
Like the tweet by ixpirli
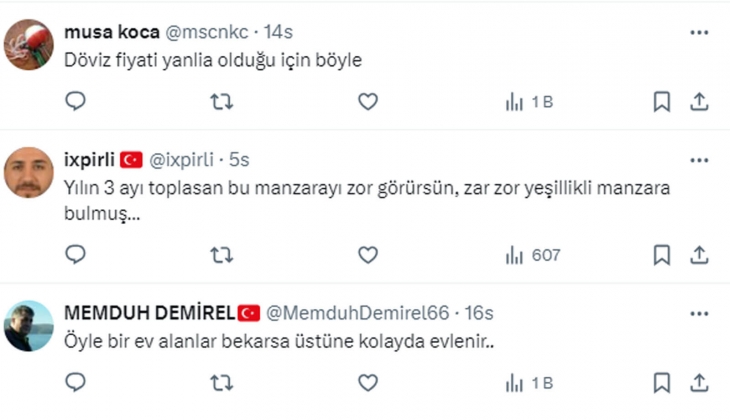tap(367, 255)
